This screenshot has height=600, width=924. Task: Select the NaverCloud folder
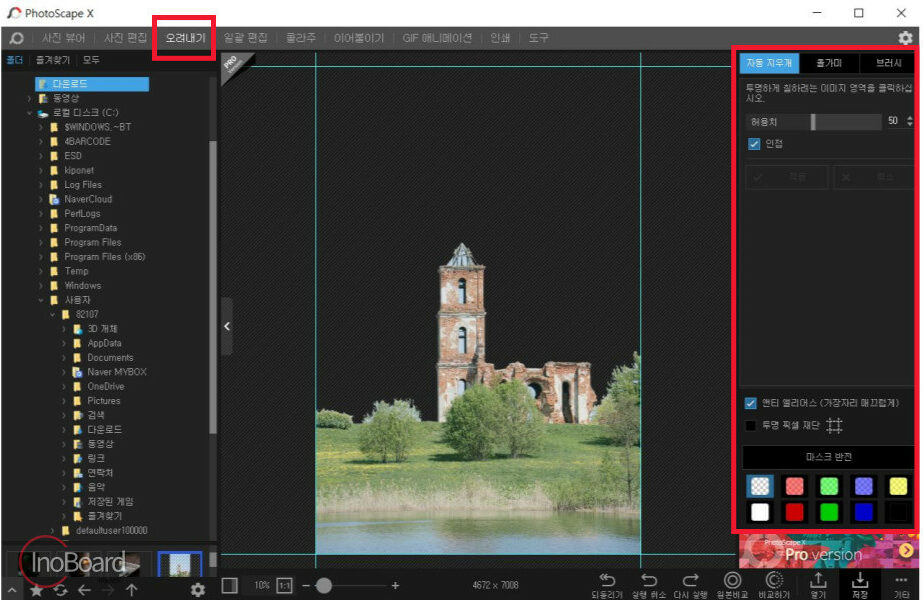tap(88, 199)
